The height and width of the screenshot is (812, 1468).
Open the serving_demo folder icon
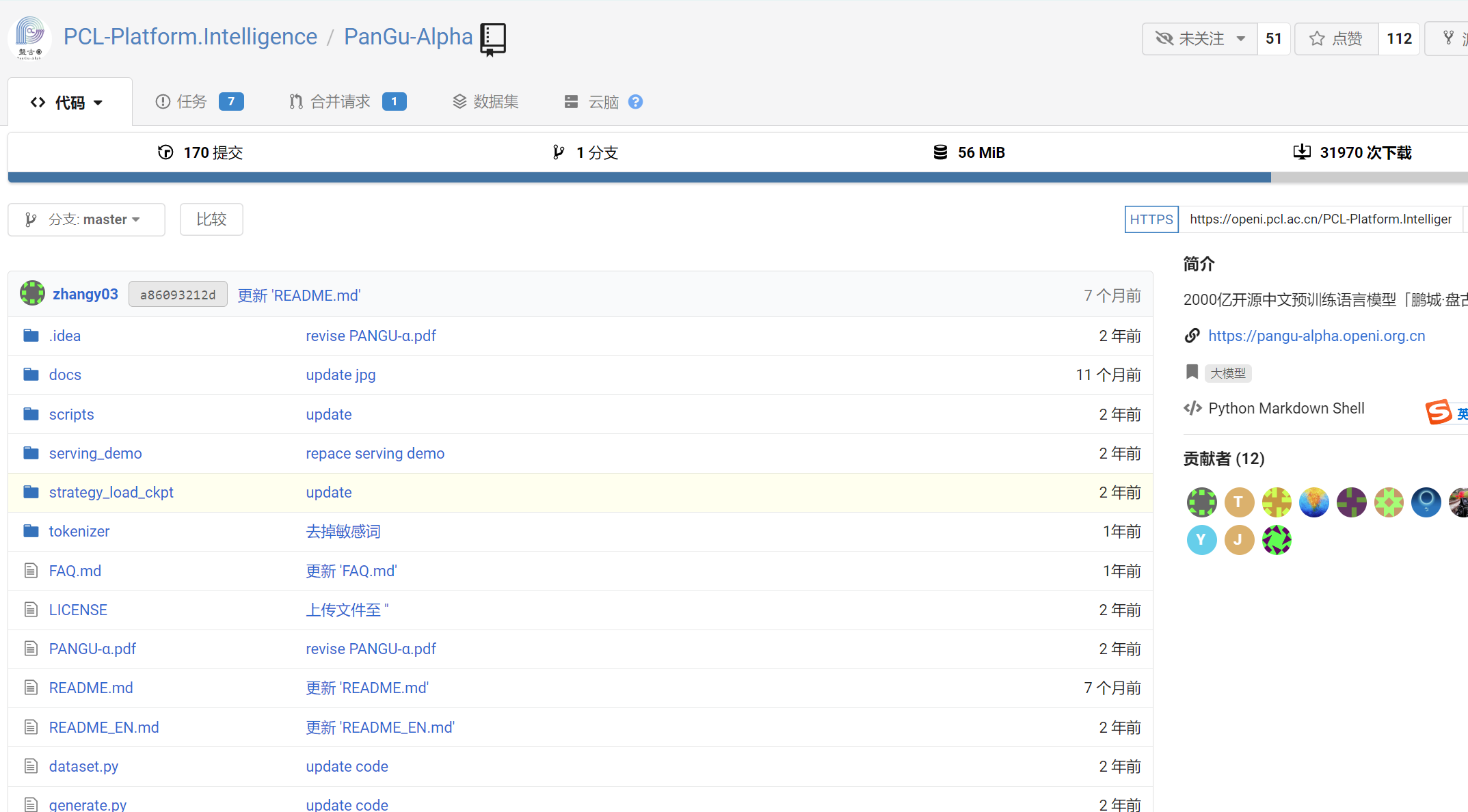pyautogui.click(x=31, y=453)
